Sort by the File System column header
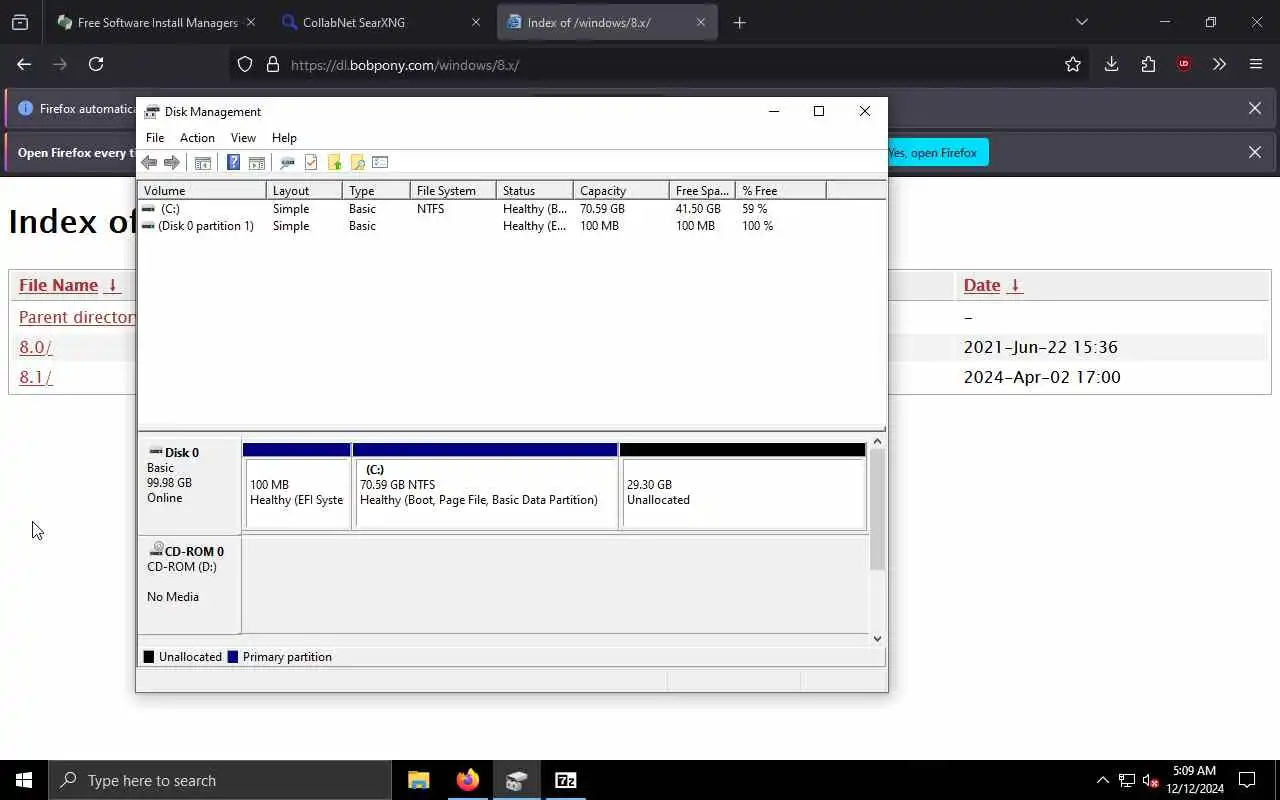 453,190
